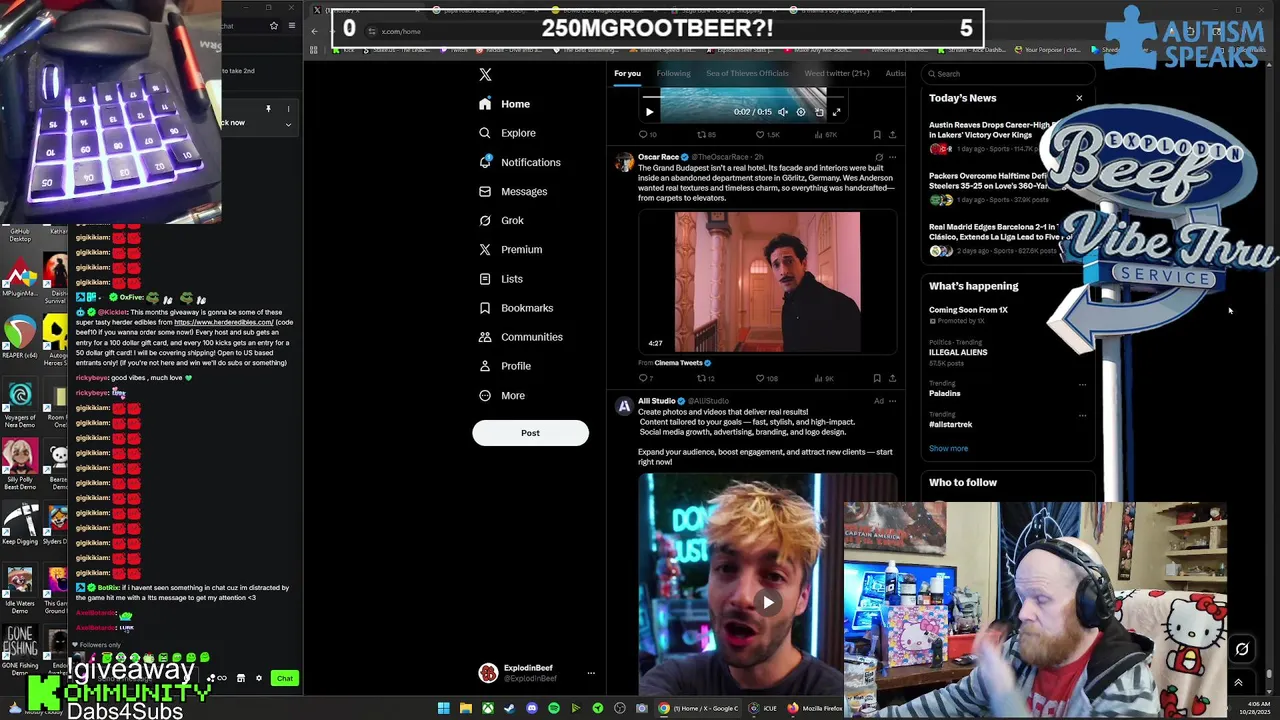Bookmark the top video post

click(x=877, y=134)
